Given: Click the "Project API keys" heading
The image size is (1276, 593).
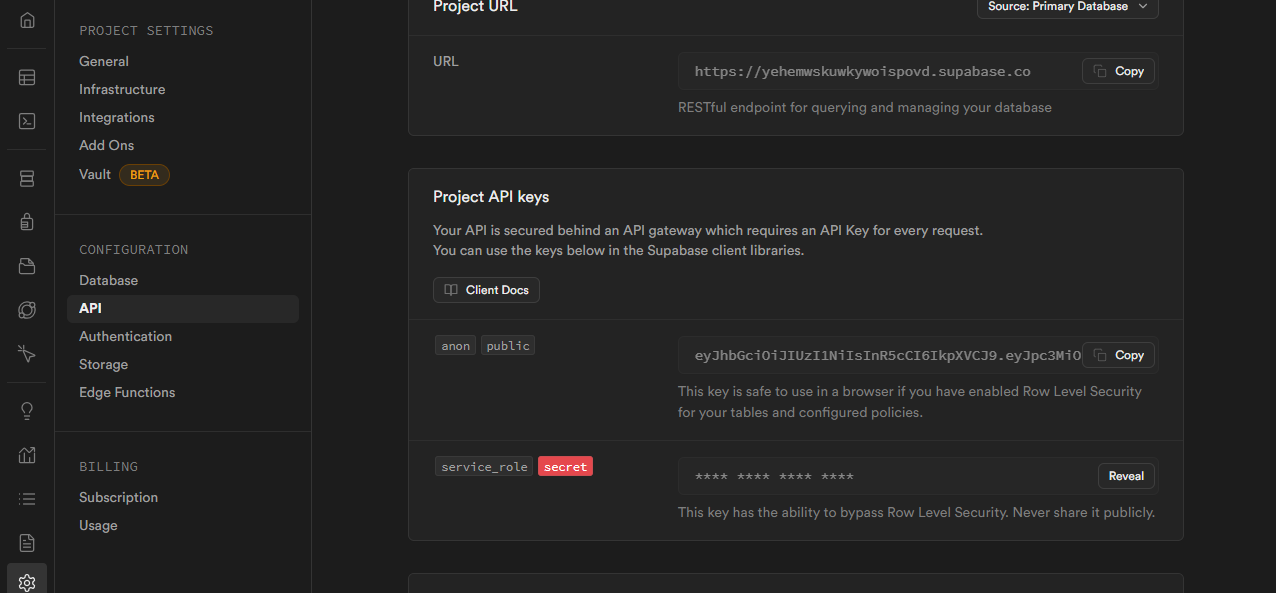Looking at the screenshot, I should click(491, 197).
